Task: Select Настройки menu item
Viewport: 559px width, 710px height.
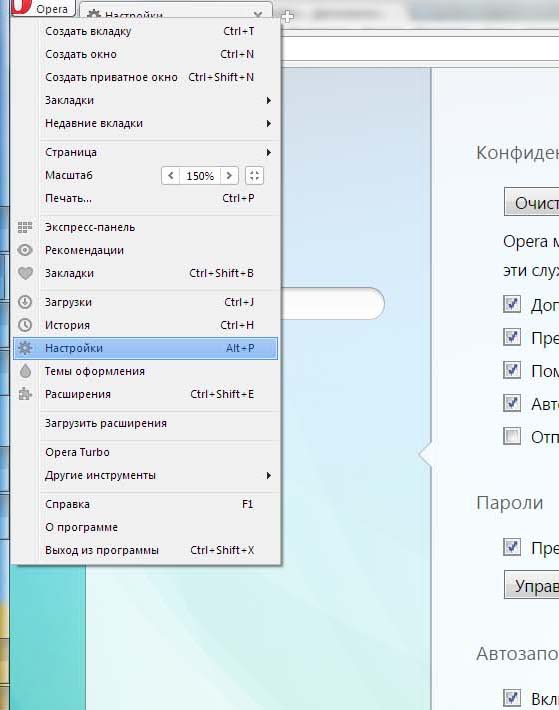Action: (x=146, y=348)
